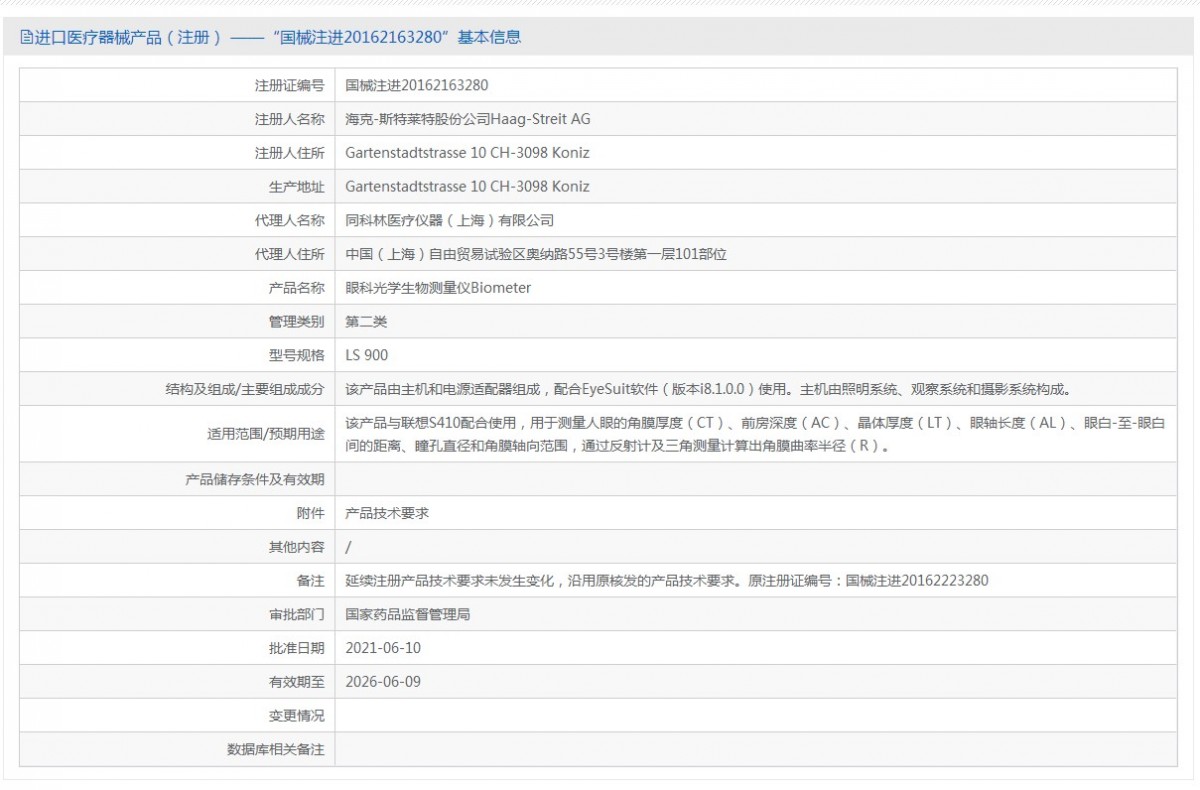Image resolution: width=1200 pixels, height=790 pixels.
Task: Click the 变更情况 label
Action: click(297, 715)
